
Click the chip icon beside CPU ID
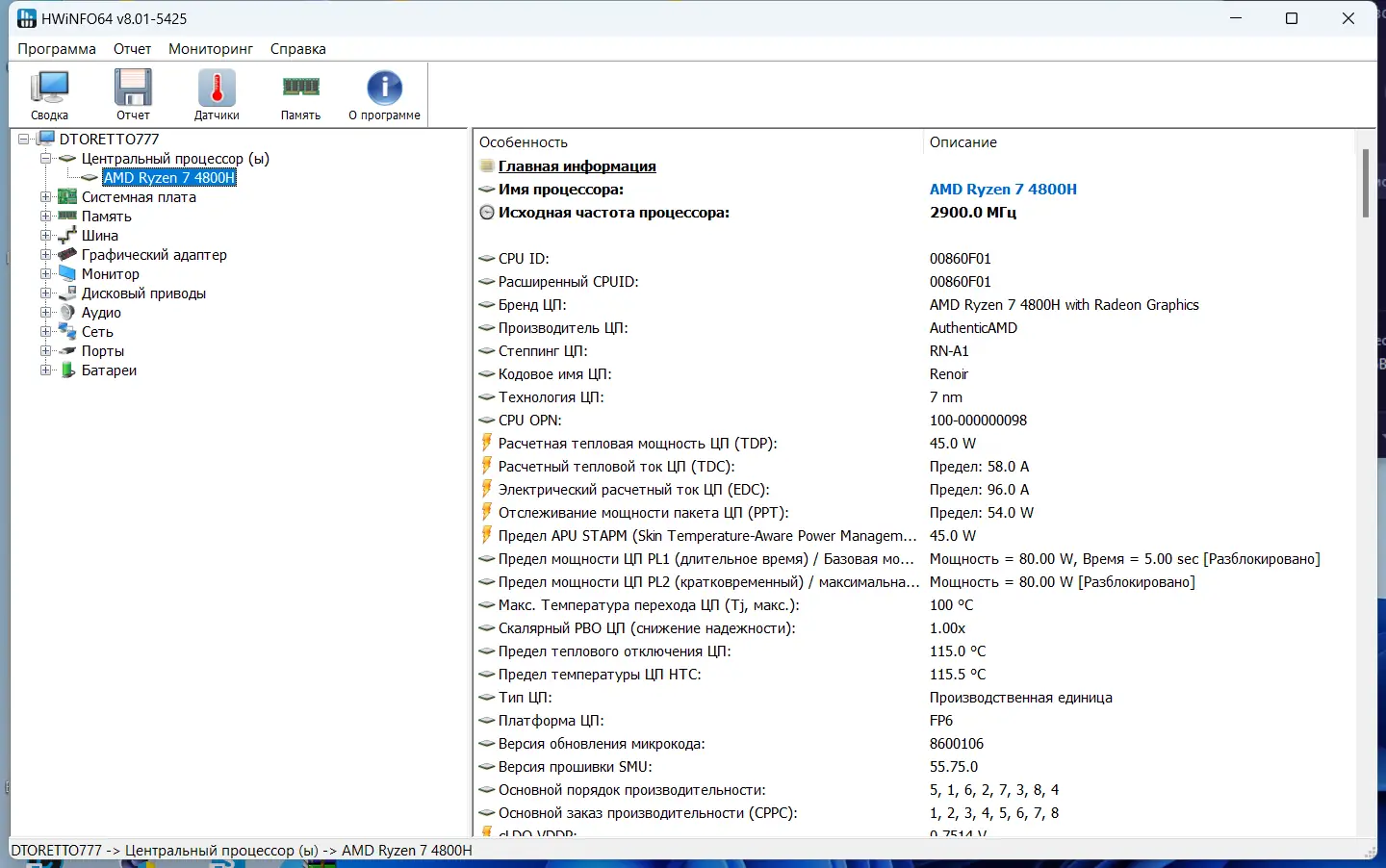pyautogui.click(x=487, y=259)
